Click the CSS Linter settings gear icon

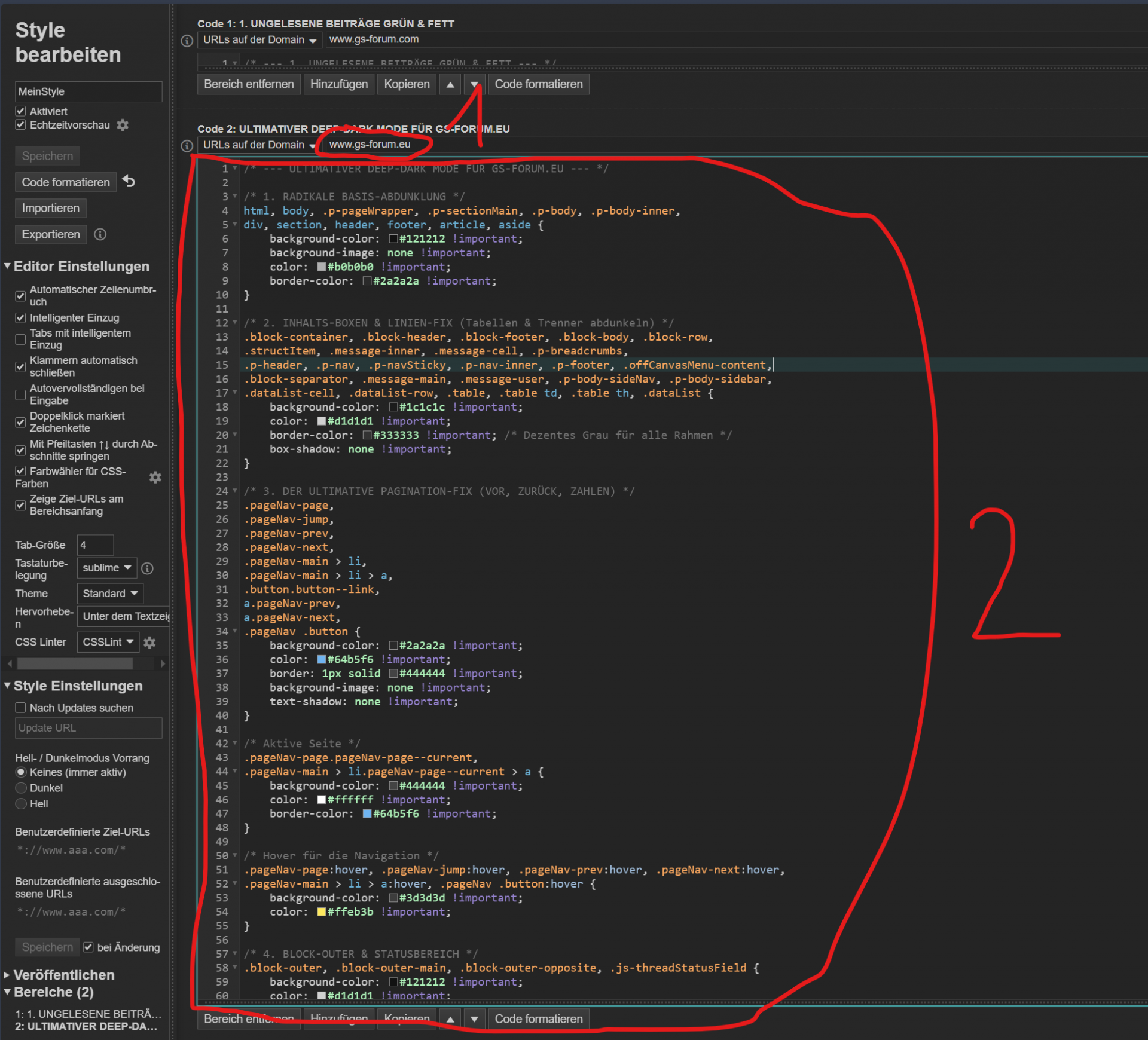(x=149, y=642)
